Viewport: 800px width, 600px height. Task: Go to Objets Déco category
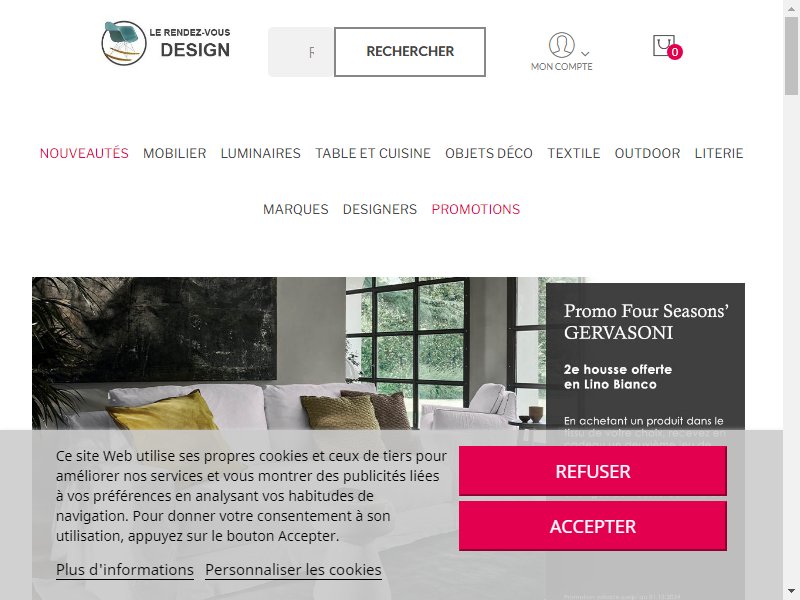click(489, 153)
